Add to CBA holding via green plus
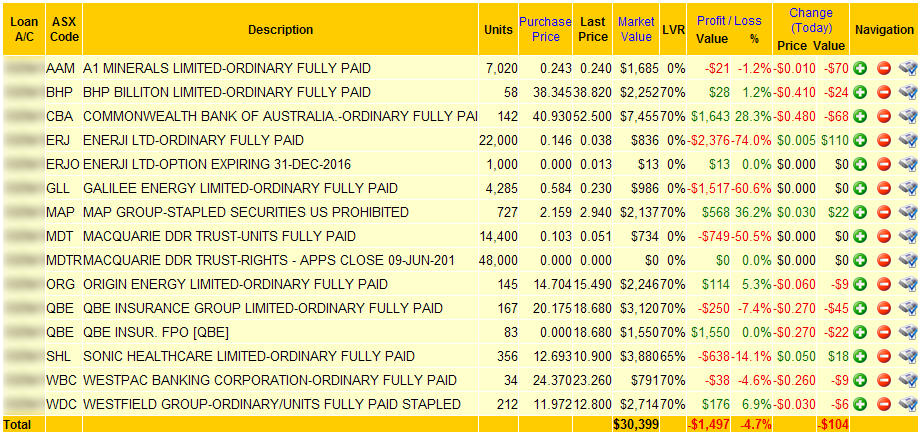The width and height of the screenshot is (921, 435). pos(861,116)
